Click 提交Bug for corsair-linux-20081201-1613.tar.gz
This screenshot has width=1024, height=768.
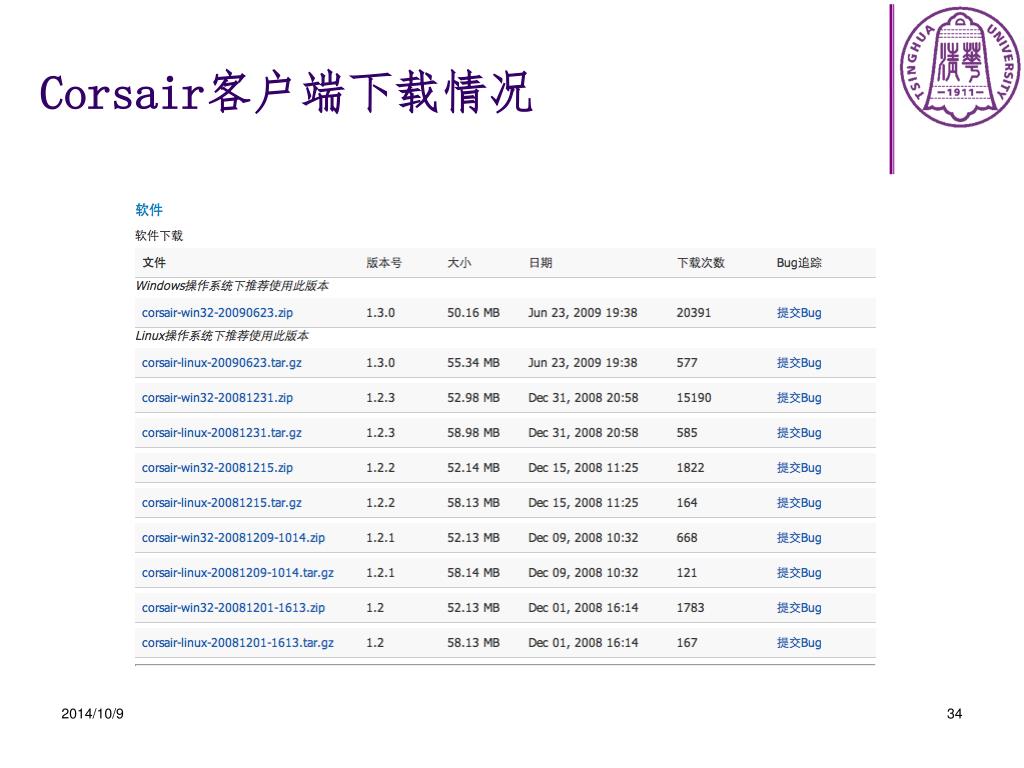click(799, 643)
